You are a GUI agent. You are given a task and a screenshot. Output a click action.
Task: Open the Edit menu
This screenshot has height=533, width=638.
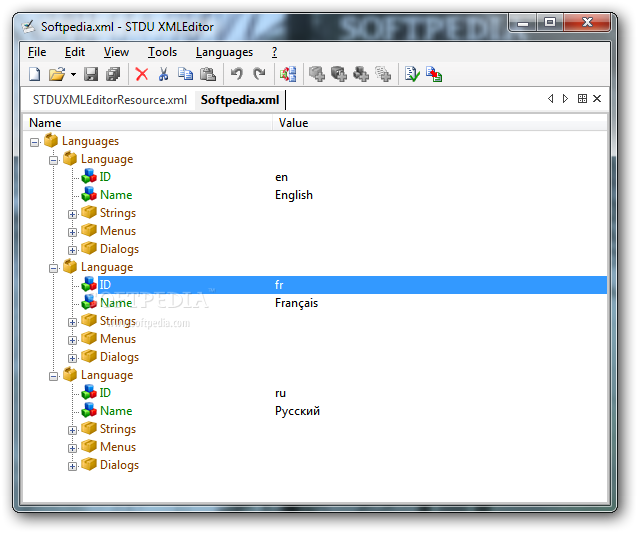(x=75, y=52)
